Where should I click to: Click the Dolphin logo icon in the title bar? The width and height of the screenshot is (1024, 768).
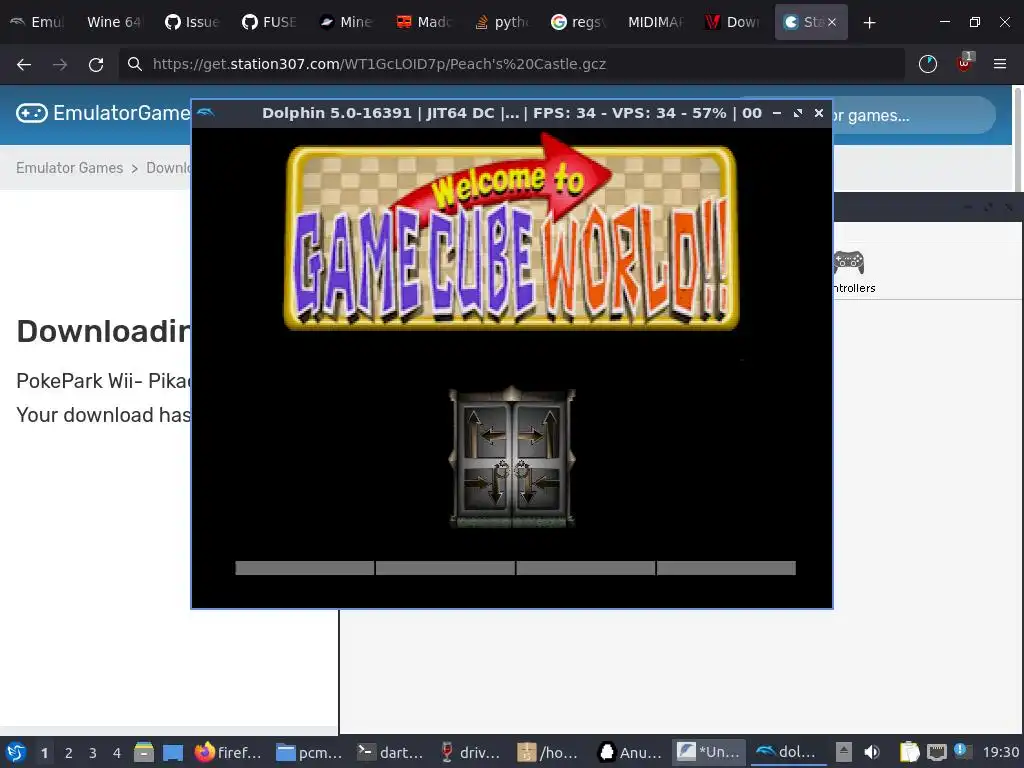[x=205, y=112]
